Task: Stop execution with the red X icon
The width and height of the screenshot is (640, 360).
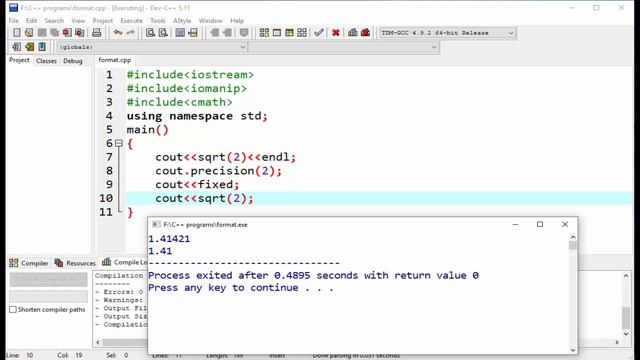Action: click(x=336, y=33)
